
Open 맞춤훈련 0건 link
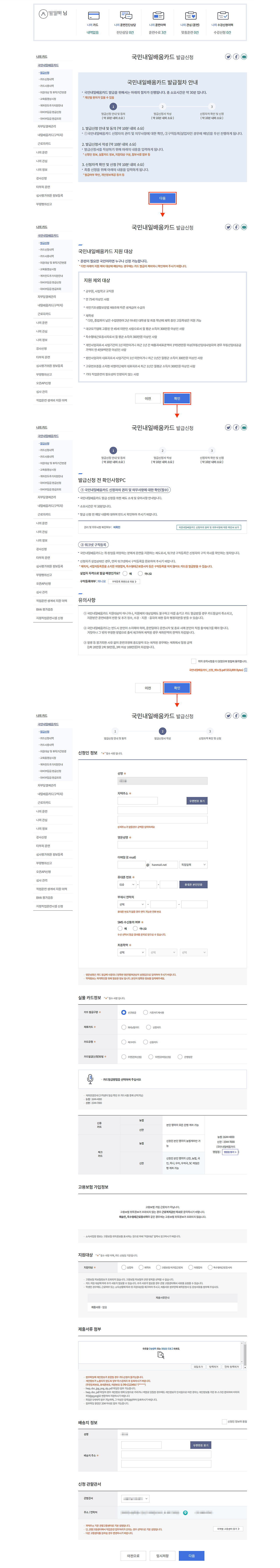(x=190, y=32)
